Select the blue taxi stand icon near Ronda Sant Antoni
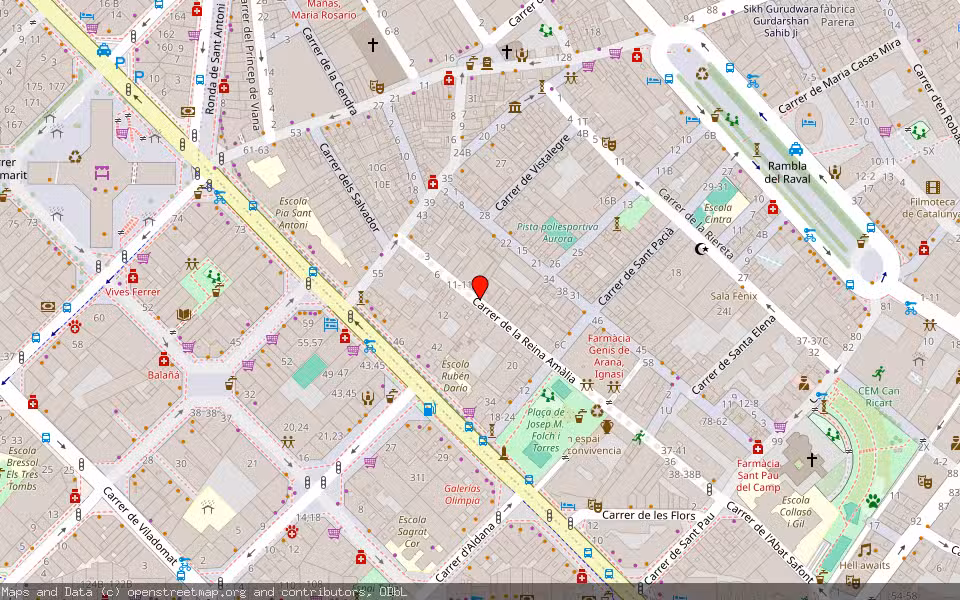Image resolution: width=960 pixels, height=600 pixels. click(104, 50)
